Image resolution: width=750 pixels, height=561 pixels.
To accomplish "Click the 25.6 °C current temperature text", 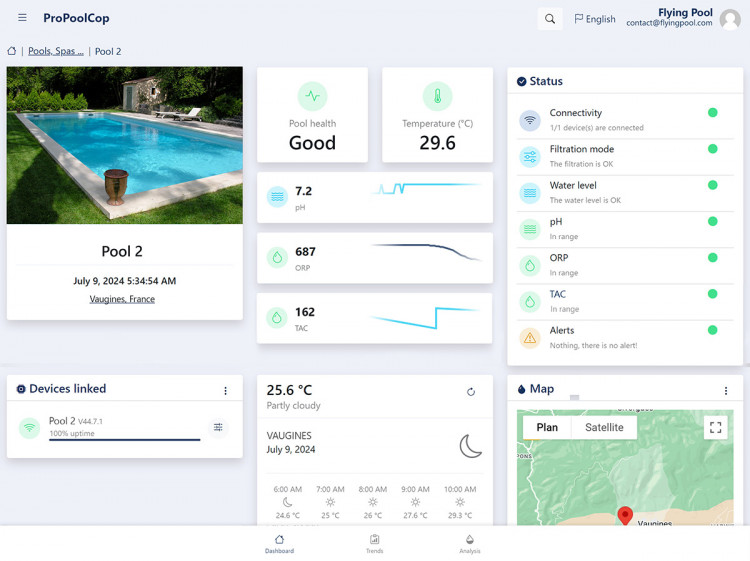I will [x=289, y=390].
